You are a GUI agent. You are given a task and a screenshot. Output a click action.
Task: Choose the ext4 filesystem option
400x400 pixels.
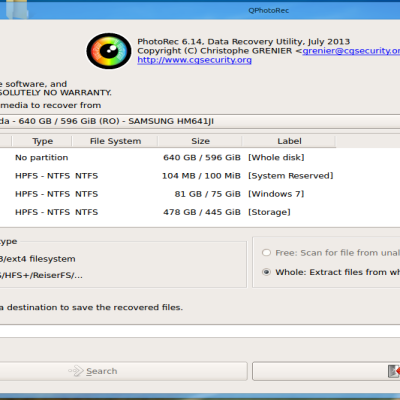37,259
